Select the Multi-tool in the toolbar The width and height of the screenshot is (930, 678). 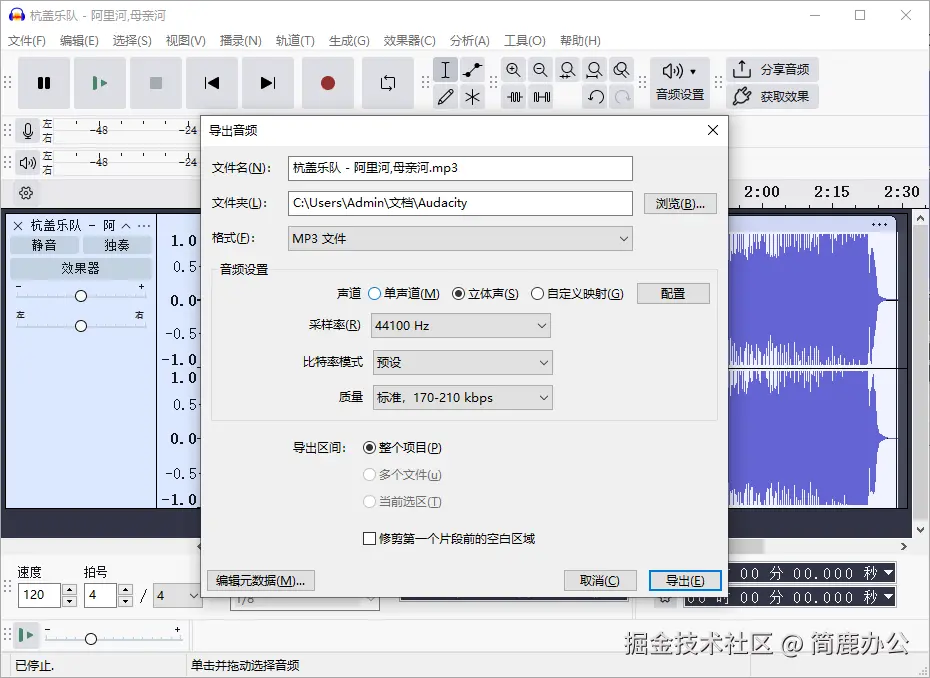(472, 96)
